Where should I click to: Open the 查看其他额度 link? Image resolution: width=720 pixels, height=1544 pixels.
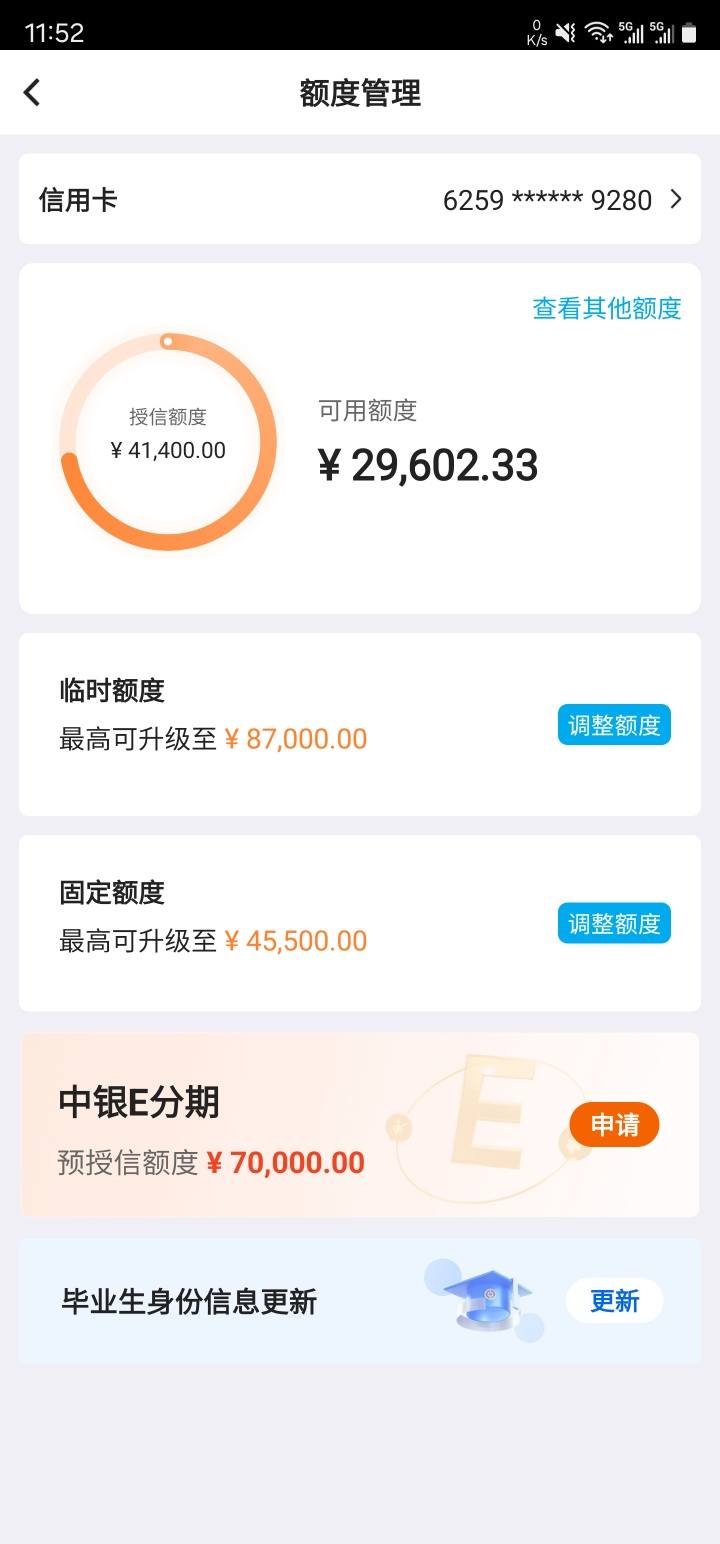coord(607,308)
